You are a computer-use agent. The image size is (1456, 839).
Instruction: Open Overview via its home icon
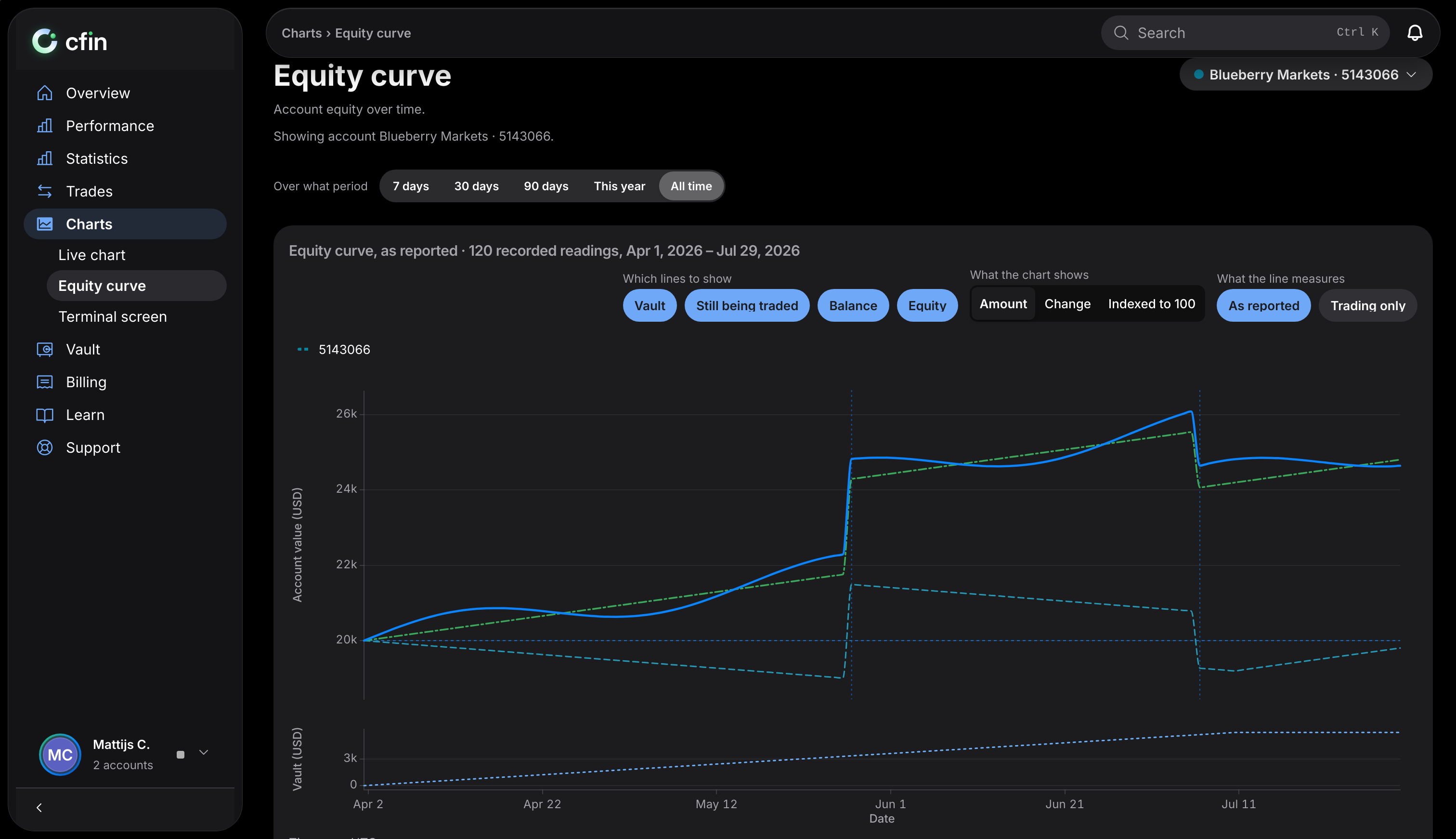44,93
